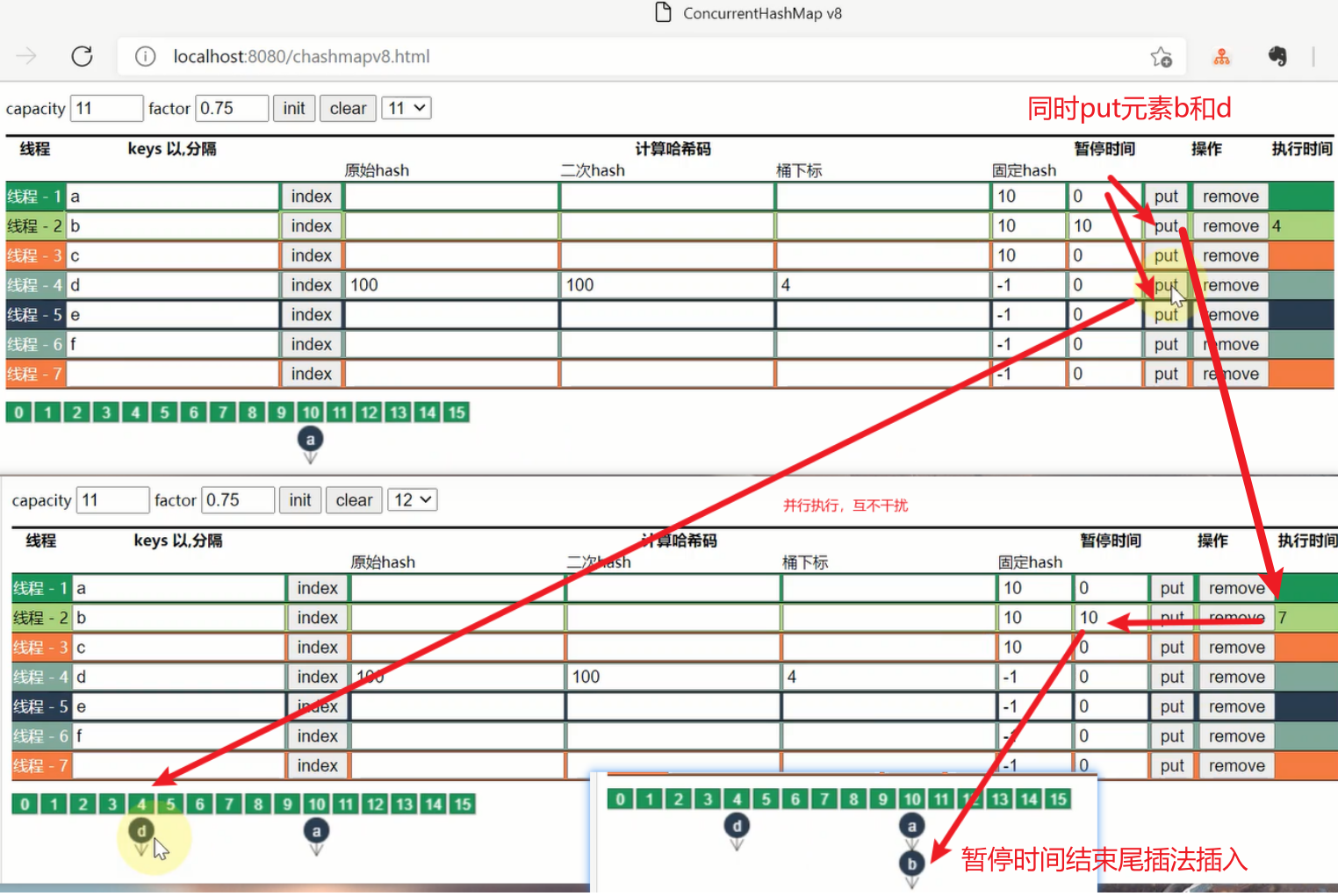This screenshot has height=896, width=1338.
Task: Click the bottom panel clear button
Action: (354, 500)
